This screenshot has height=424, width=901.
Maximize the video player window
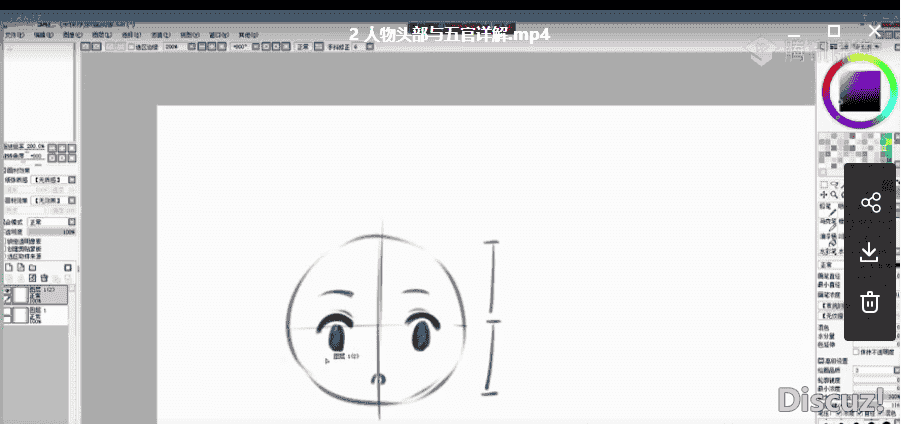point(834,30)
